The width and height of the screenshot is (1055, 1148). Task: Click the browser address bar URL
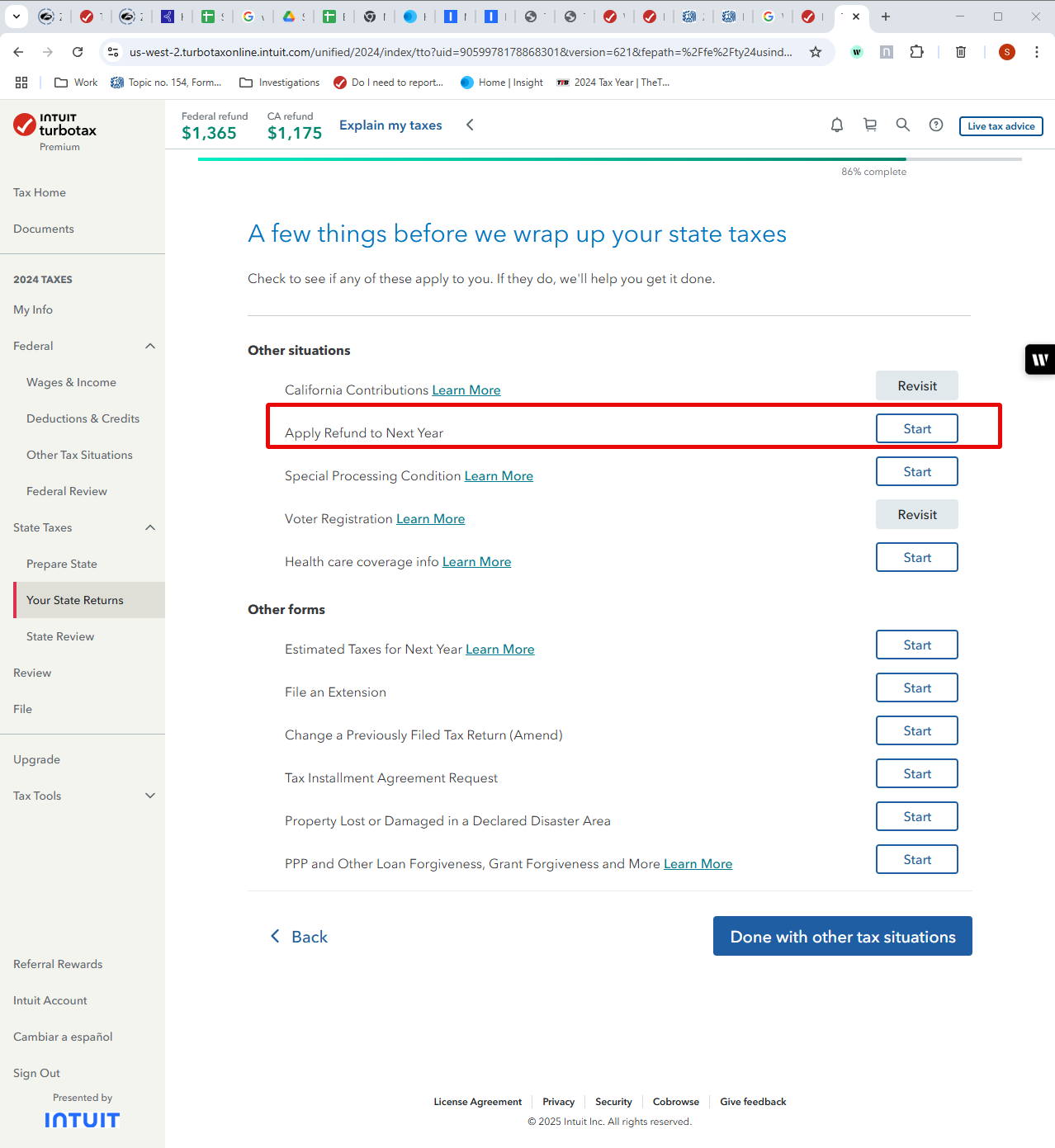[x=461, y=52]
